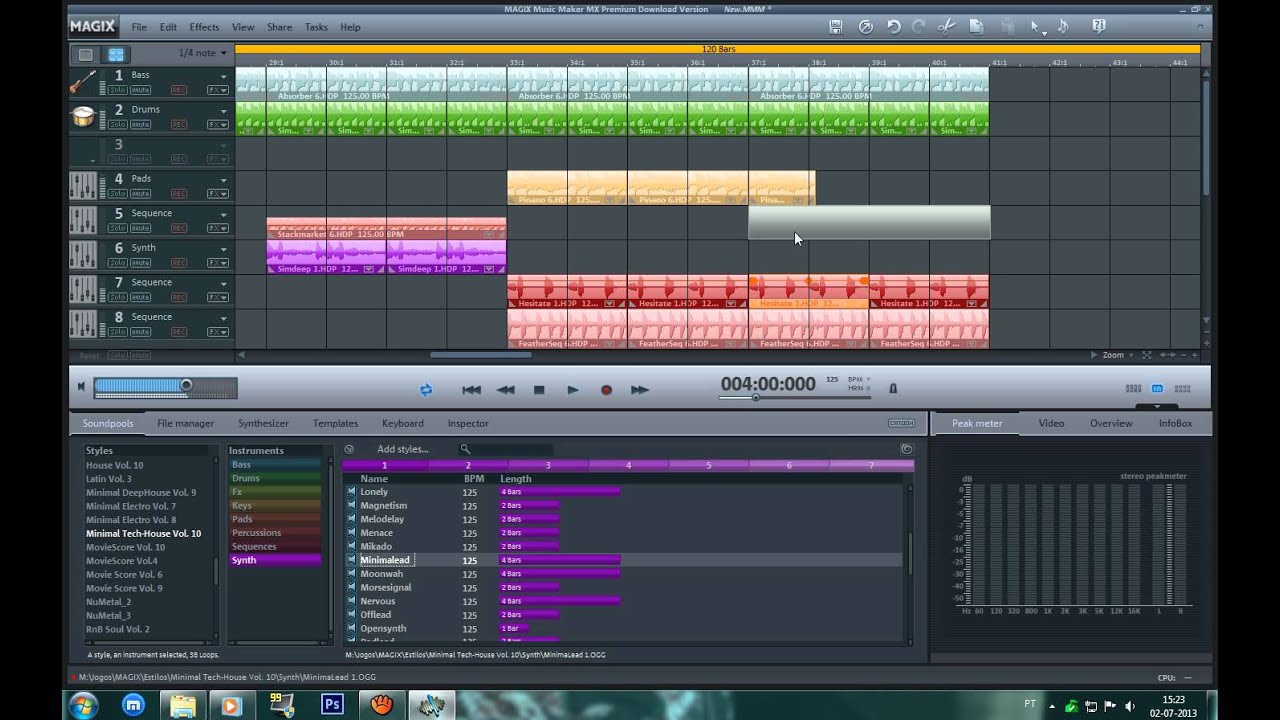This screenshot has width=1280, height=720.
Task: Solo the Synth track 6
Action: [118, 263]
